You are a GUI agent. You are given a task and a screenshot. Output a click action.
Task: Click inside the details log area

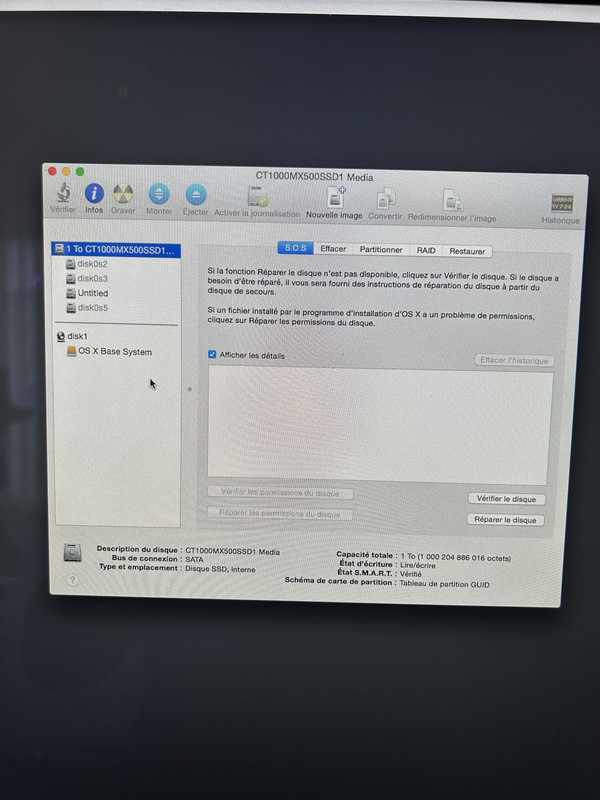click(380, 426)
